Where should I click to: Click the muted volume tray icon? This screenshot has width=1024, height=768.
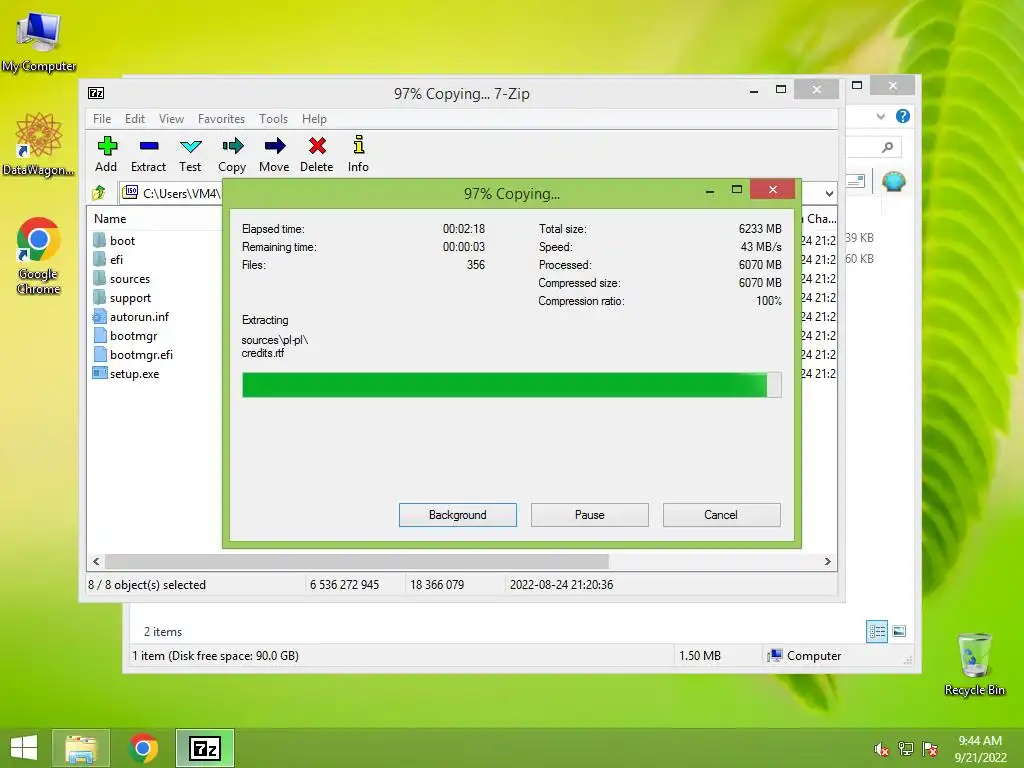(x=882, y=750)
